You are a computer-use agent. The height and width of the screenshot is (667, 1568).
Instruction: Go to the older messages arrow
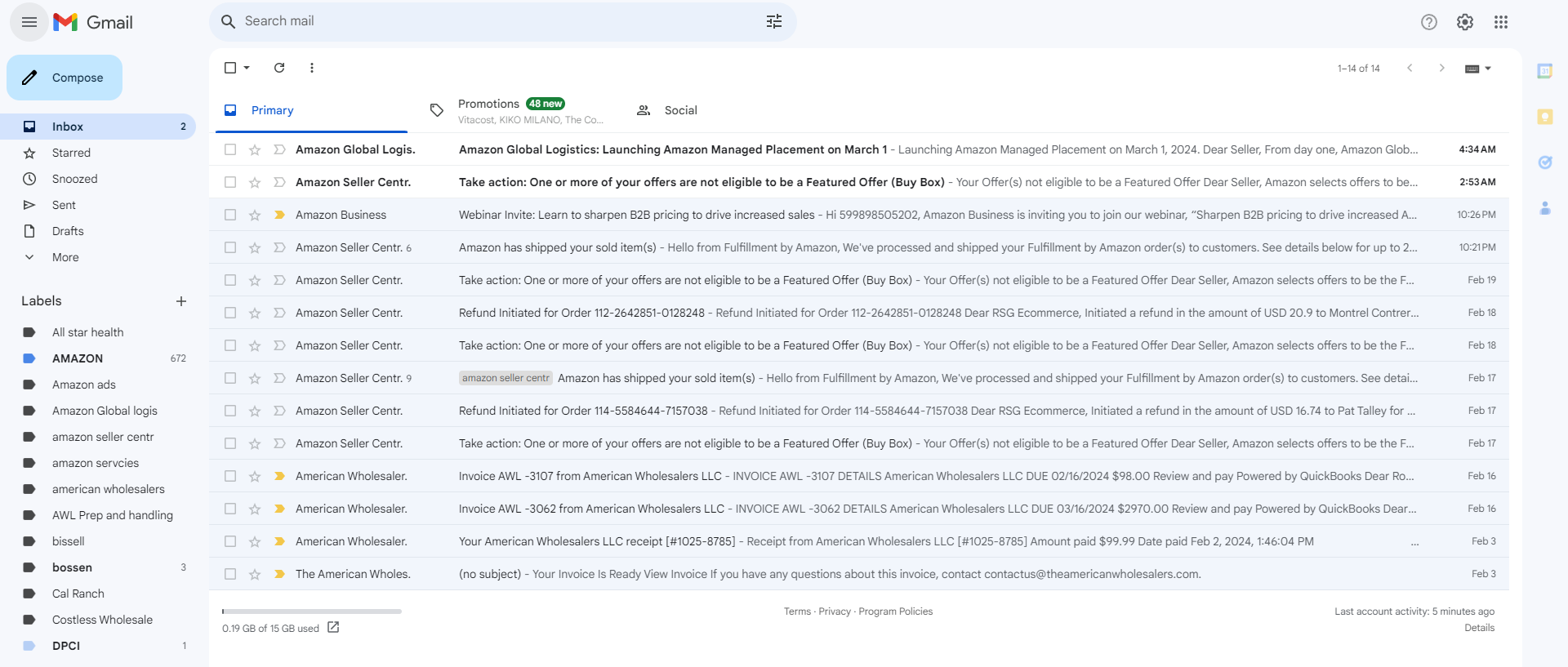point(1442,68)
